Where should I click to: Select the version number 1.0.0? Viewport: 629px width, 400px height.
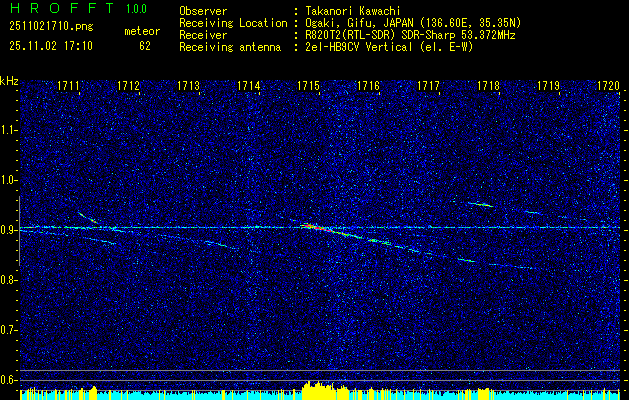(136, 9)
